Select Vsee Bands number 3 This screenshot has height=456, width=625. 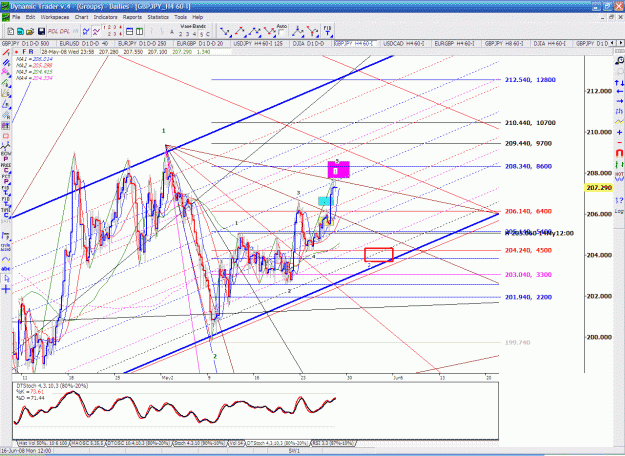tap(187, 34)
